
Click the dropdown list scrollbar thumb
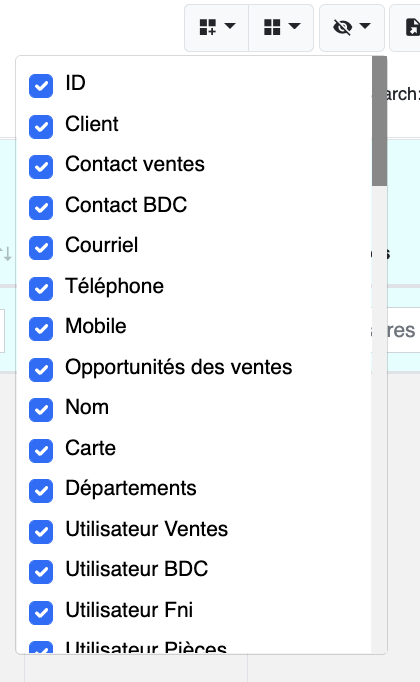(x=379, y=121)
